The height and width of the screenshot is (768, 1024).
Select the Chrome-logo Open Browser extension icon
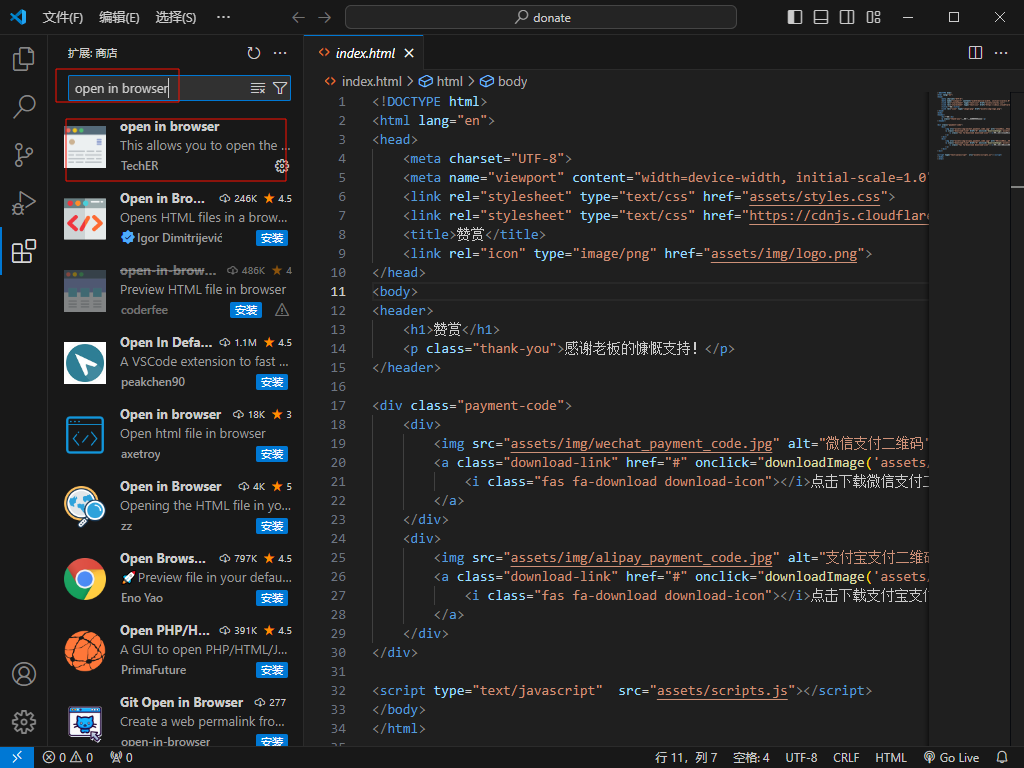coord(85,579)
